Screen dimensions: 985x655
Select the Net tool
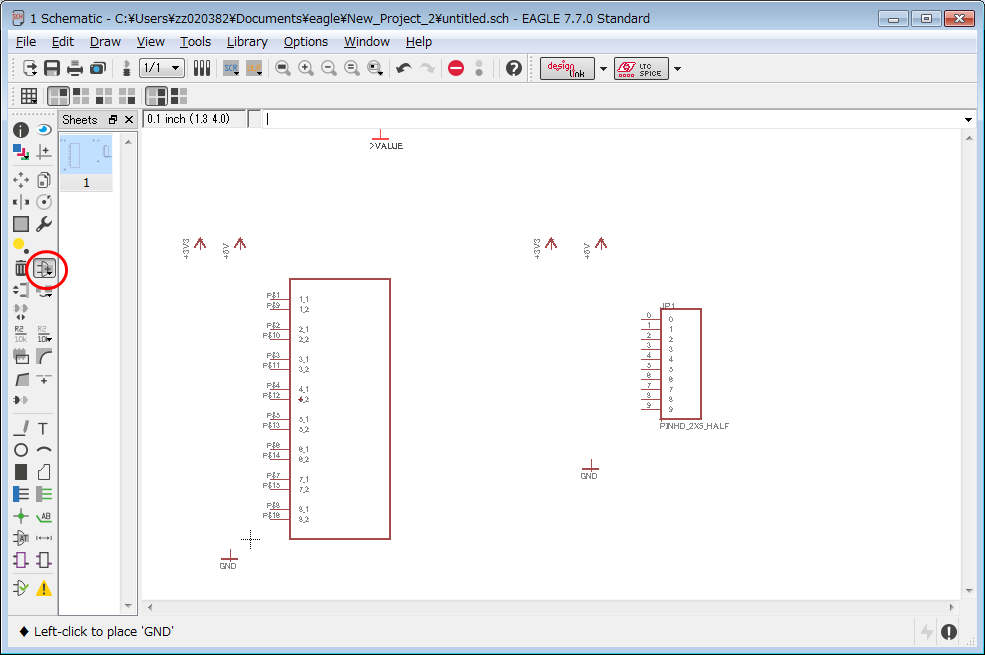pyautogui.click(x=43, y=494)
